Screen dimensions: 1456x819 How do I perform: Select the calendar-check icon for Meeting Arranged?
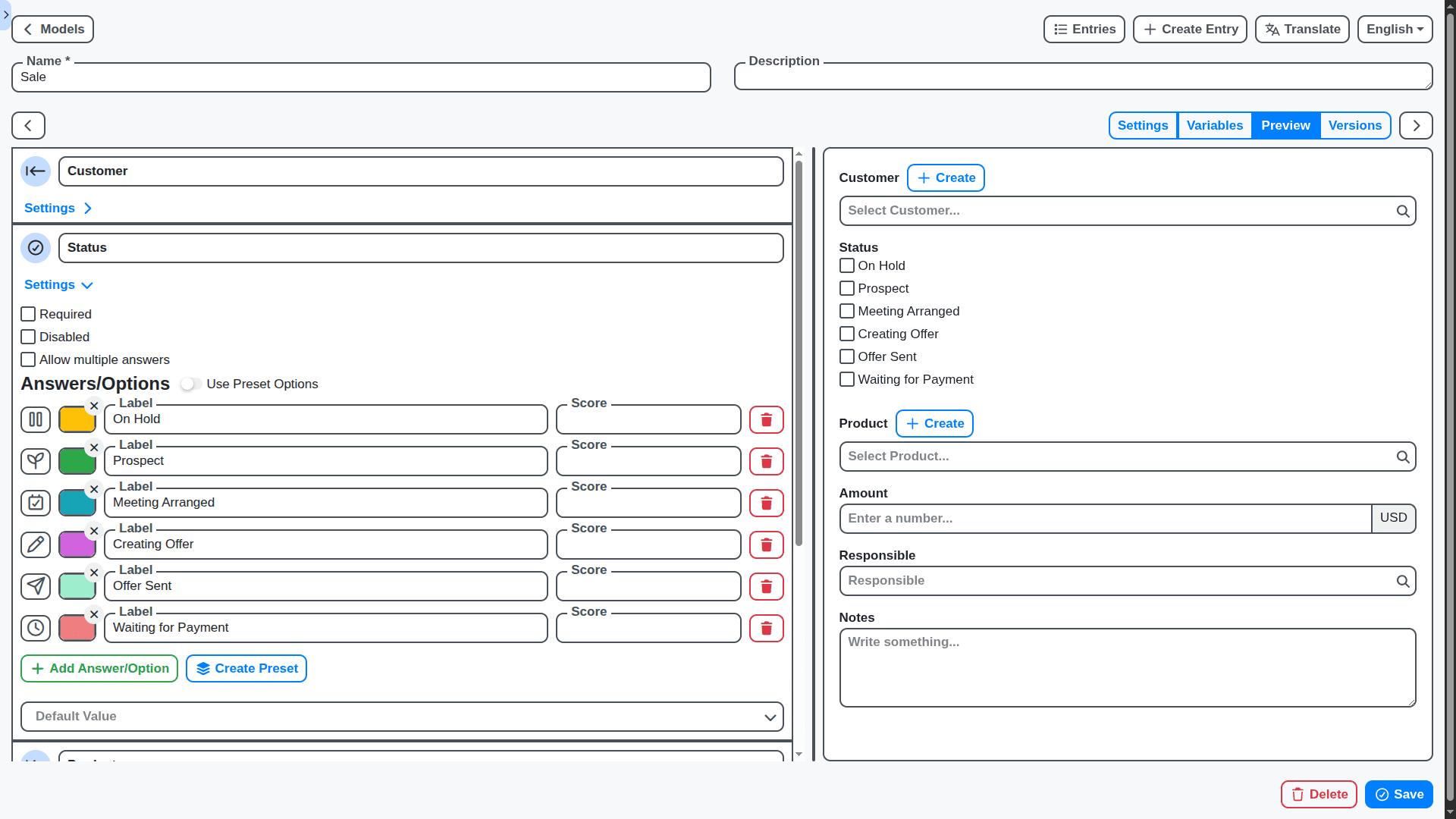click(35, 503)
